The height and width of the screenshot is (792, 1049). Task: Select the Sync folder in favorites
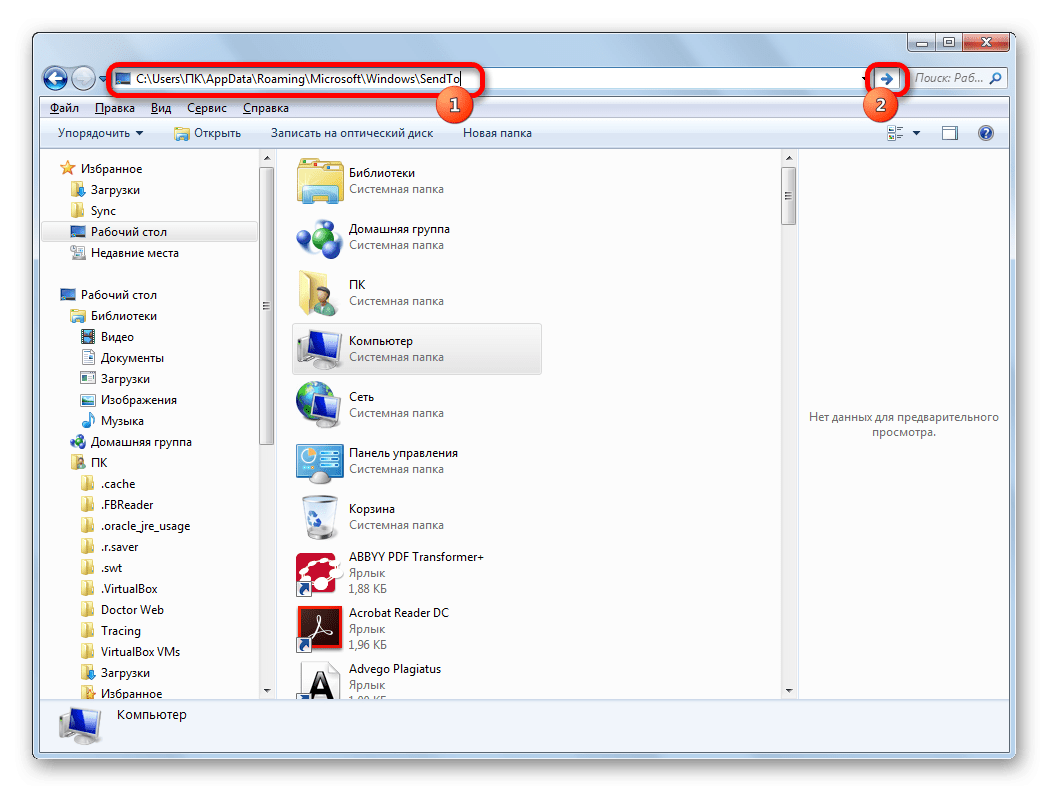[x=93, y=211]
